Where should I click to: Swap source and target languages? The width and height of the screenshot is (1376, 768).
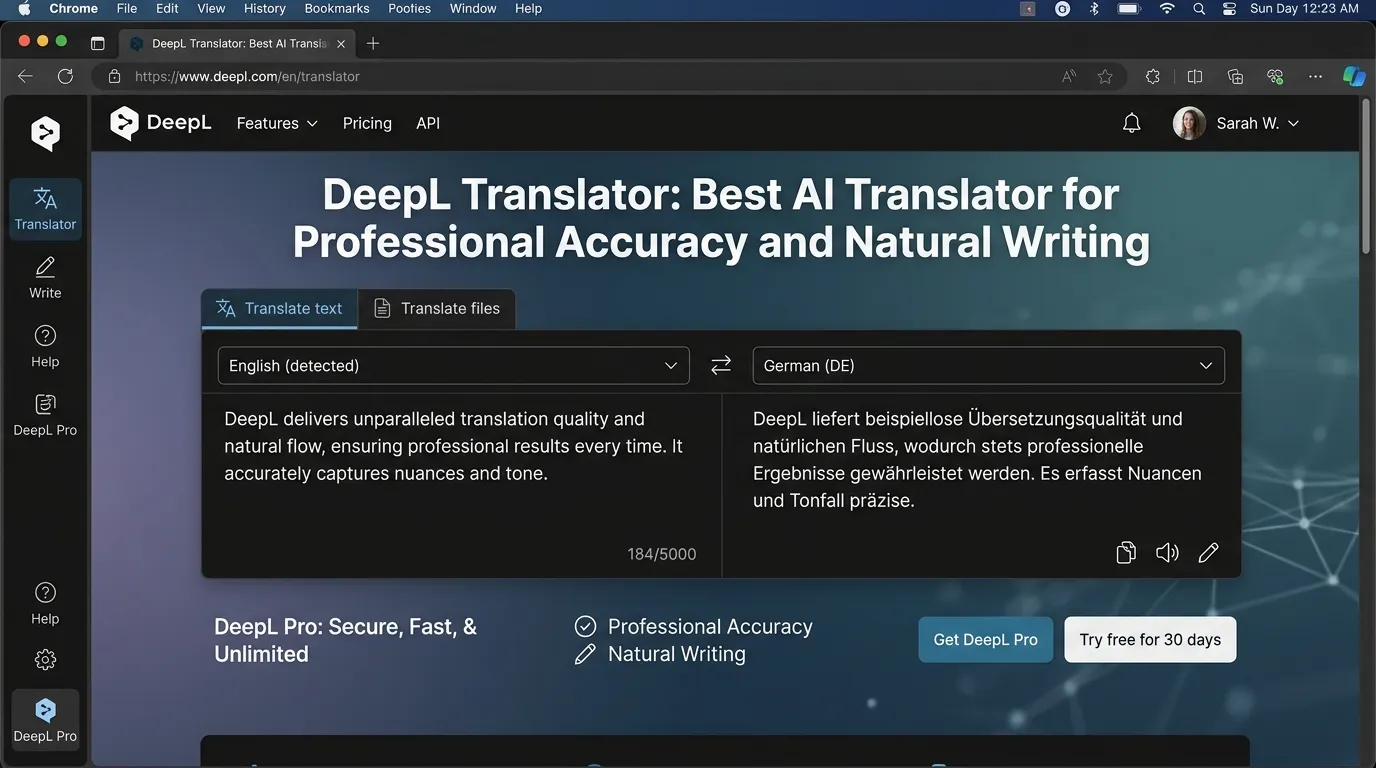coord(721,366)
